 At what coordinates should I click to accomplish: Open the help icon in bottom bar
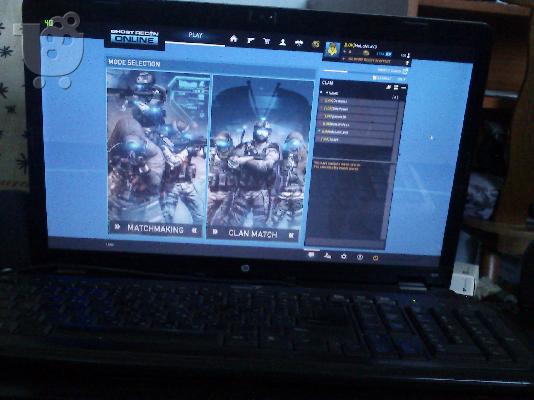coord(360,258)
